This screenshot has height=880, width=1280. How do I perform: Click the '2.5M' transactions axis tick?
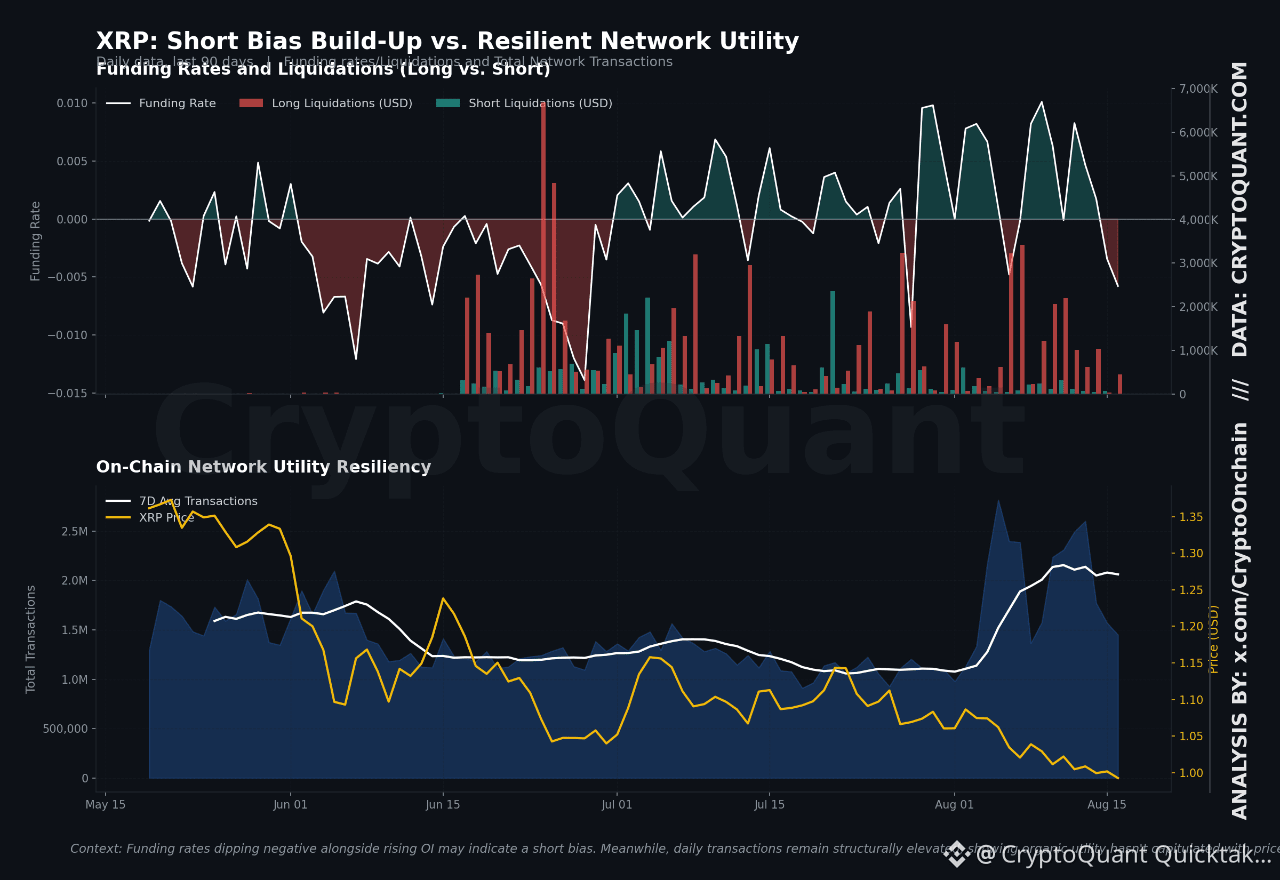[x=74, y=531]
